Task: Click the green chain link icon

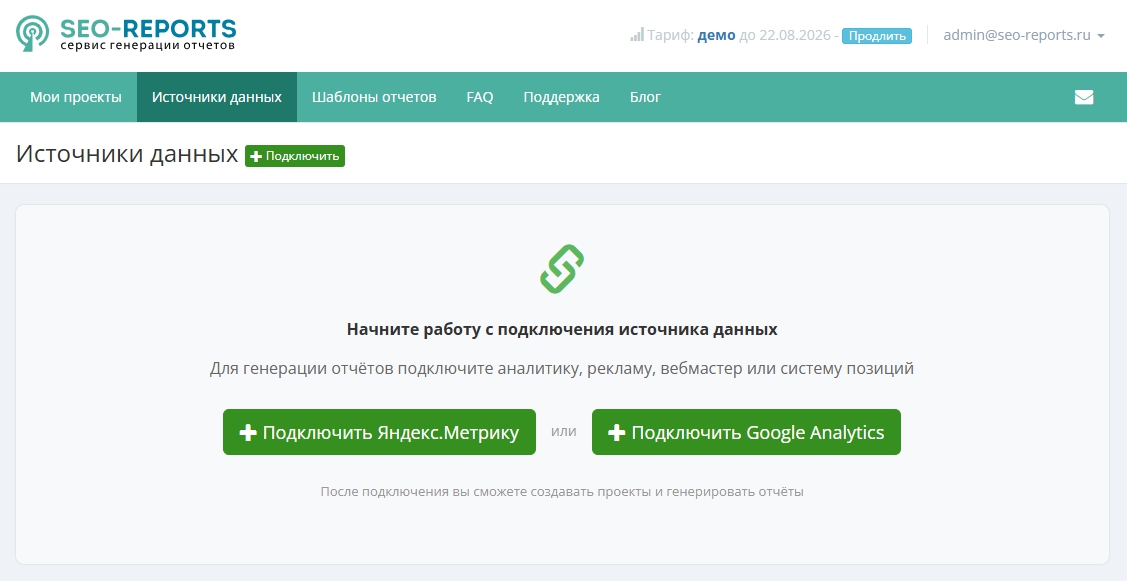Action: 562,269
